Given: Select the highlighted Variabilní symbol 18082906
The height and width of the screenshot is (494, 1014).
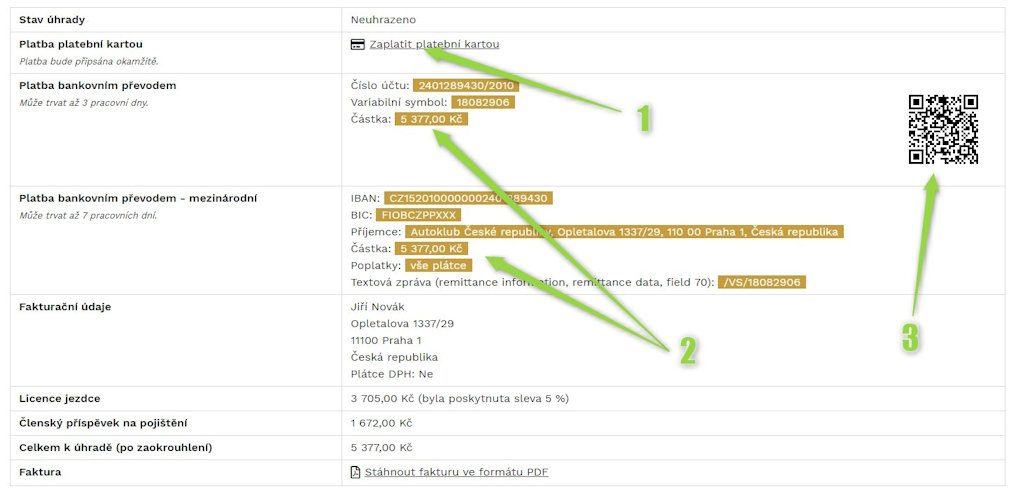Looking at the screenshot, I should [x=483, y=102].
